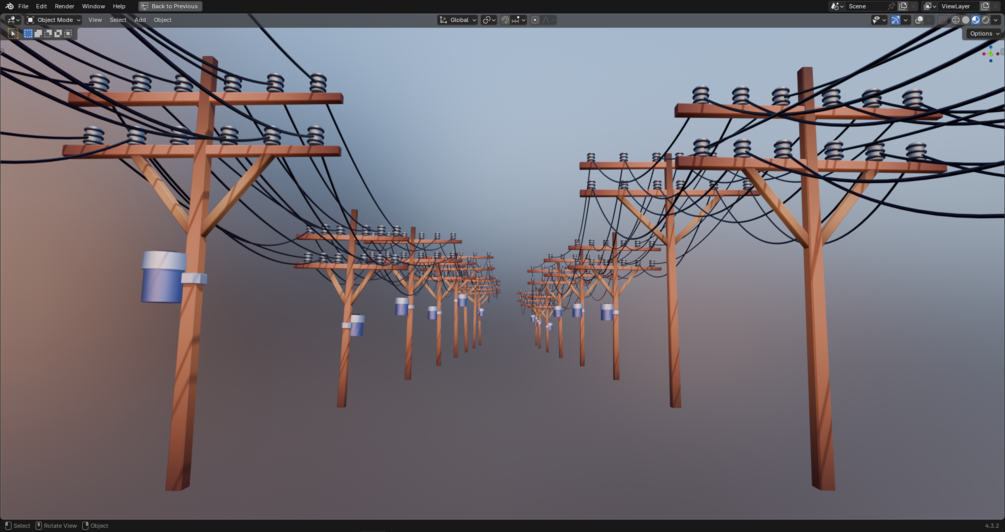The height and width of the screenshot is (532, 1005).
Task: Open the Blender logo app menu
Action: [9, 6]
